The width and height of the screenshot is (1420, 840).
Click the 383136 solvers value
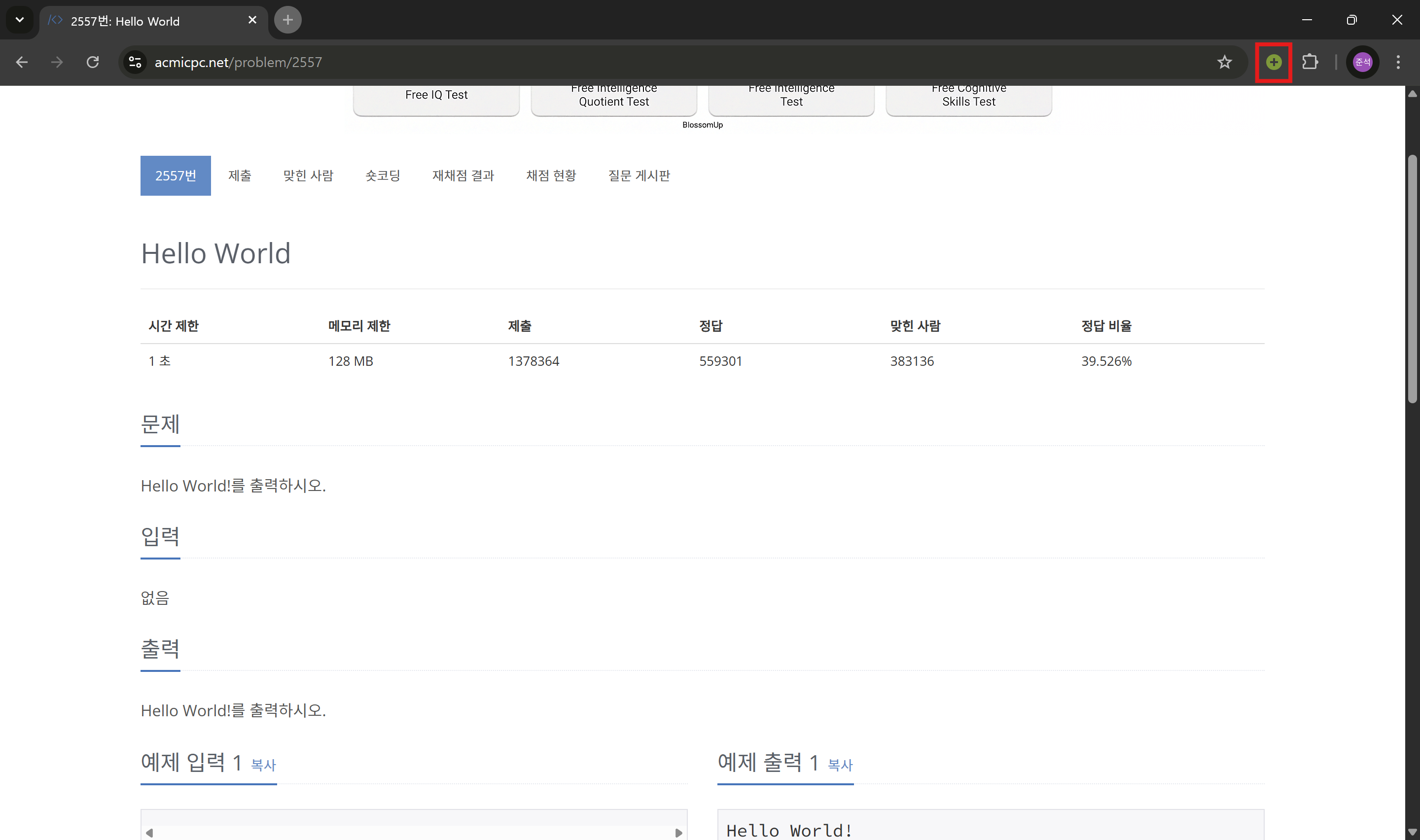point(912,361)
